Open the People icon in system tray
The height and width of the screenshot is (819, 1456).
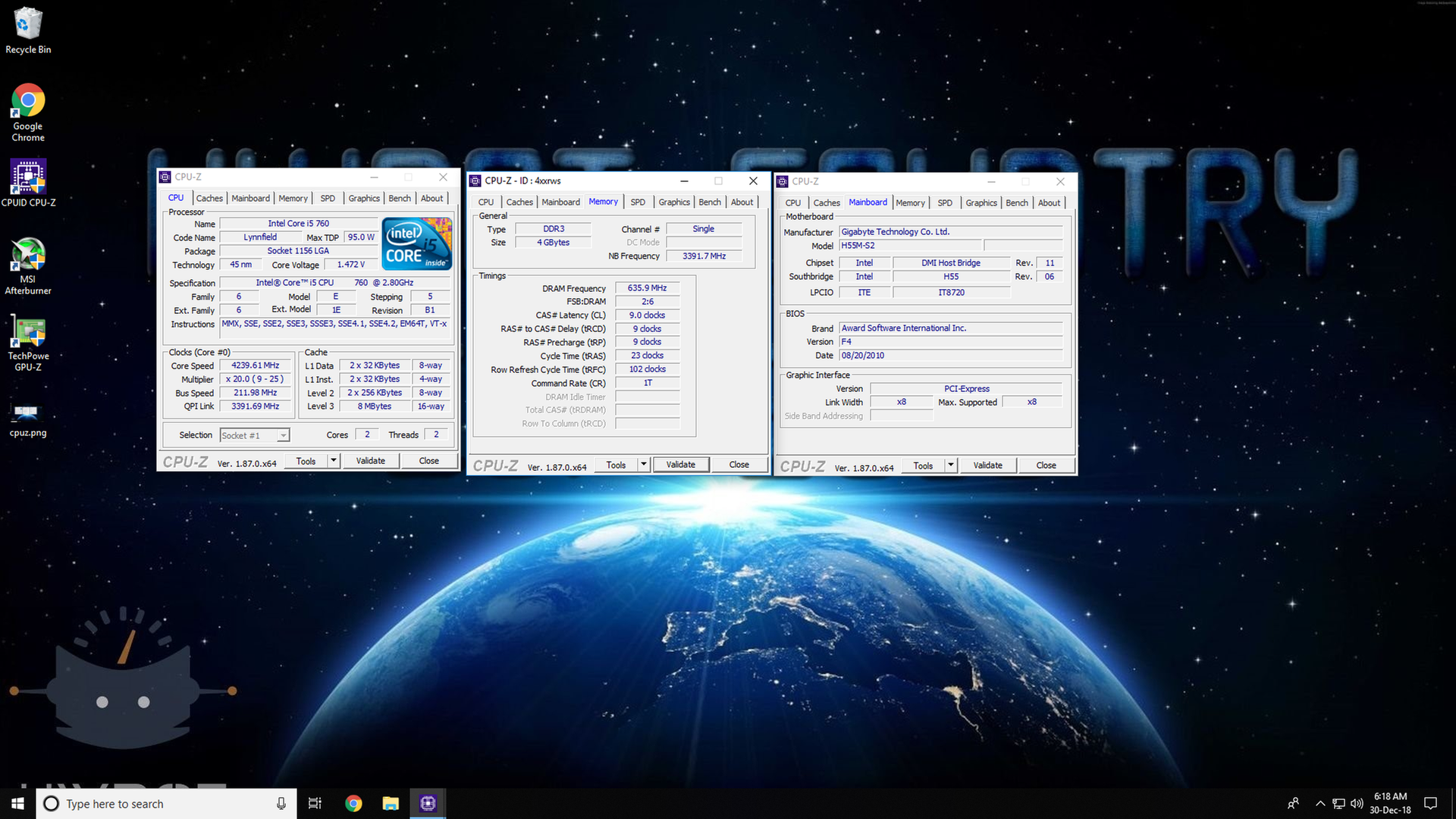(1293, 803)
